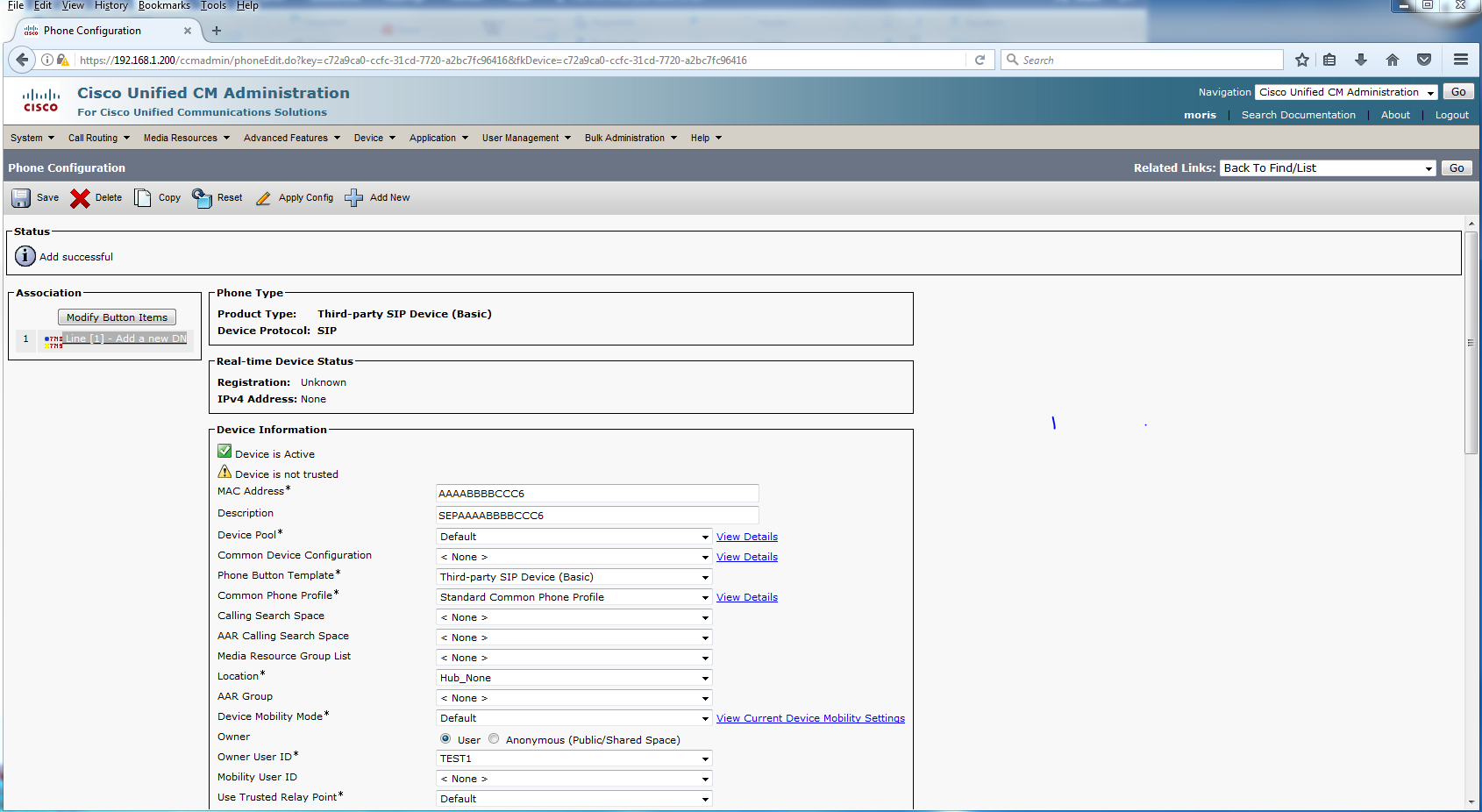Click the Copy page icon

[143, 198]
